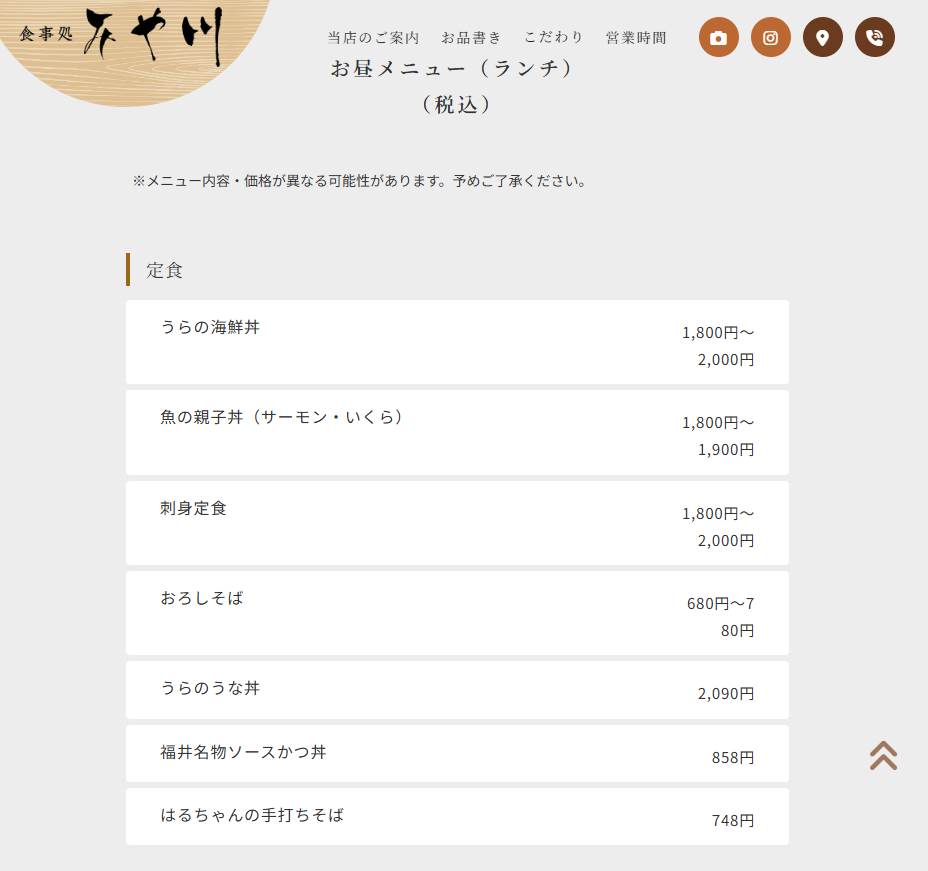Screen dimensions: 928x871
Task: Select the お品書き navigation item
Action: coord(471,37)
